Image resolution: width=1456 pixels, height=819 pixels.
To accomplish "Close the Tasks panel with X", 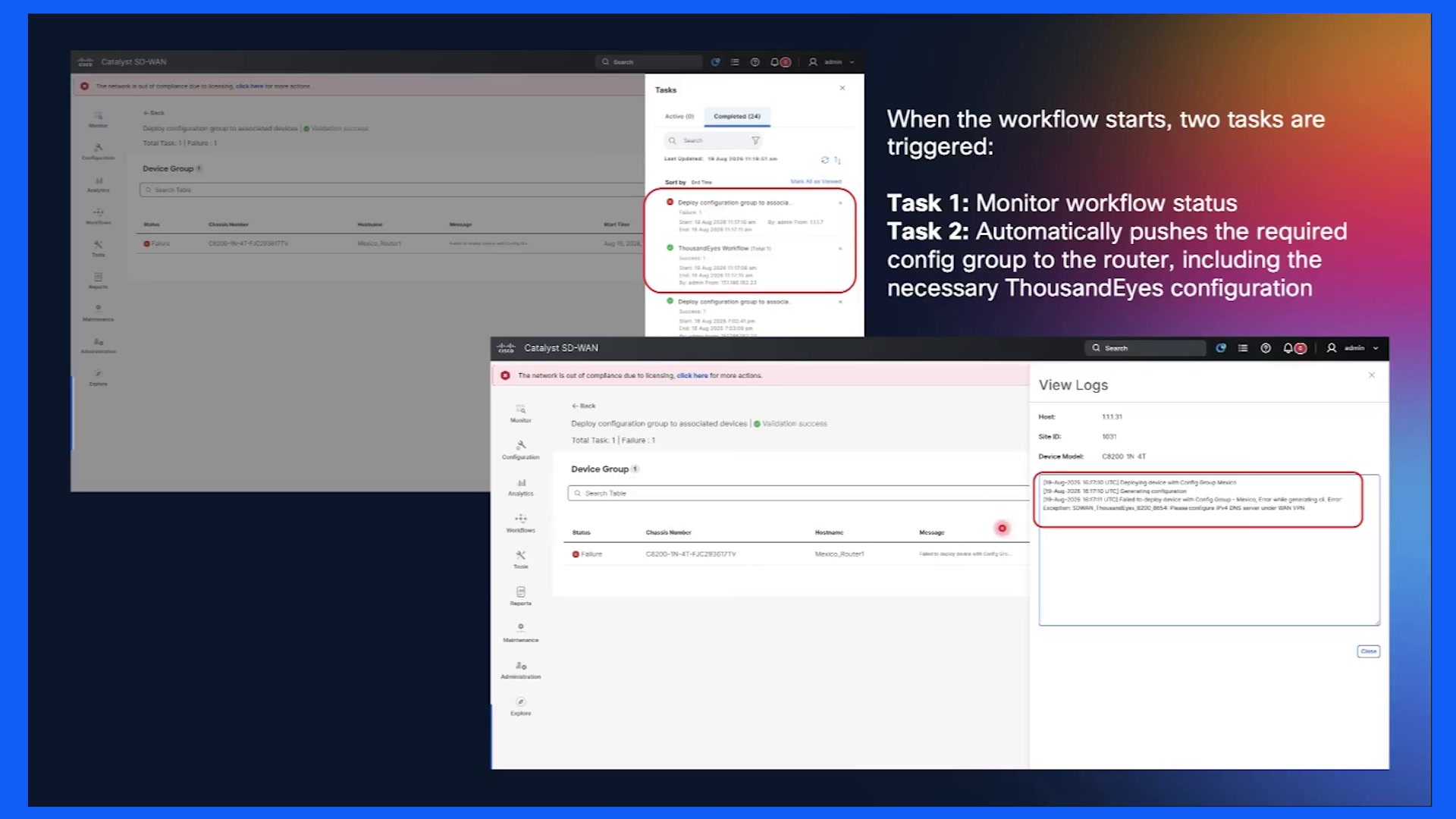I will 843,88.
